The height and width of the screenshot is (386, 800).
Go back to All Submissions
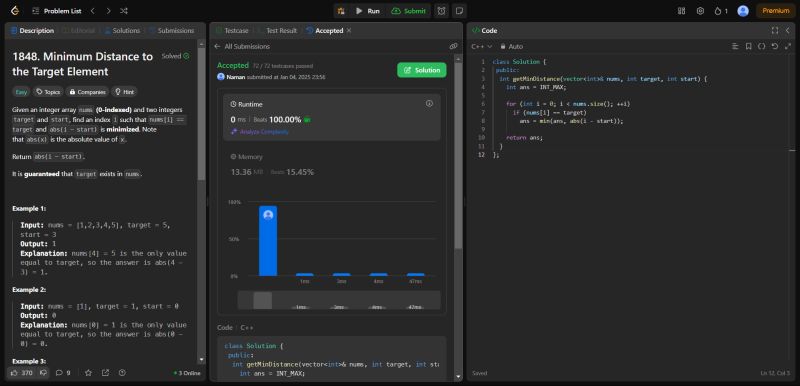click(x=242, y=46)
